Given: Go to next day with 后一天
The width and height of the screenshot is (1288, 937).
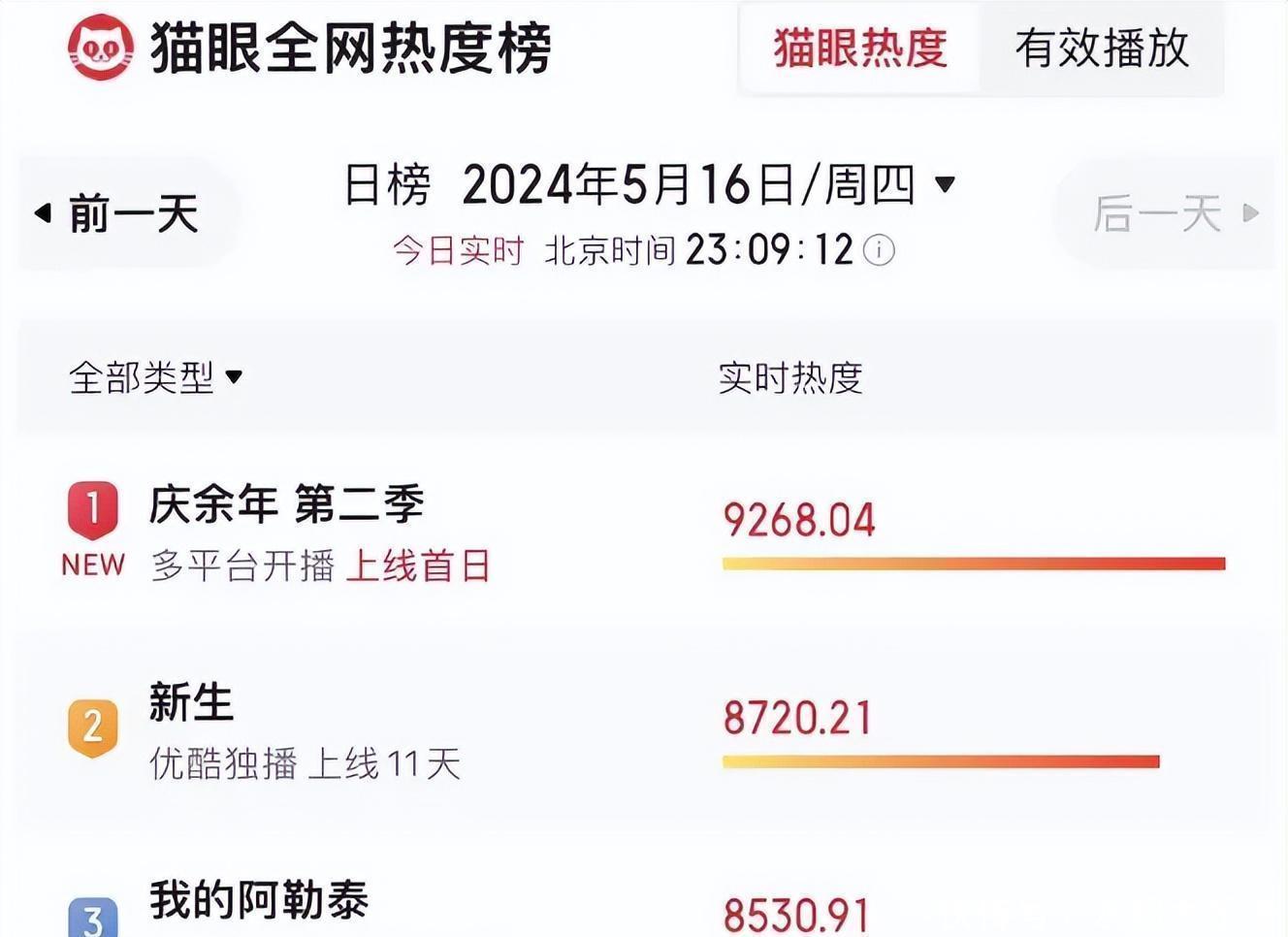Looking at the screenshot, I should point(1156,213).
